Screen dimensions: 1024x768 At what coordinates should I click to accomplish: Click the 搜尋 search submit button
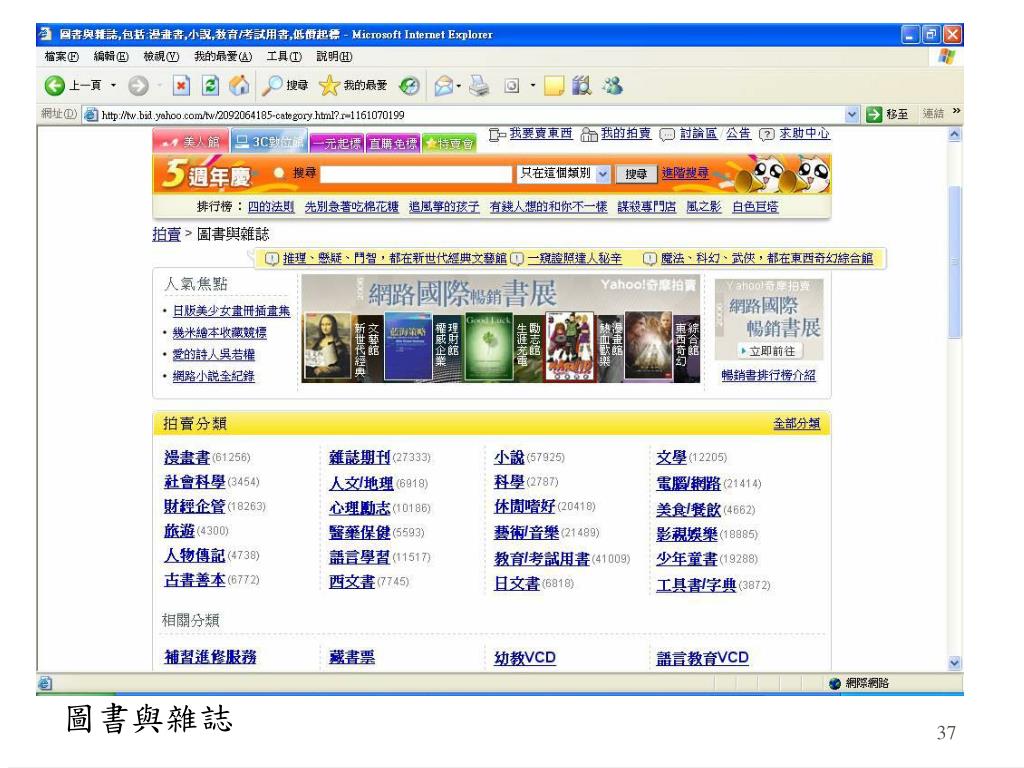(x=636, y=174)
